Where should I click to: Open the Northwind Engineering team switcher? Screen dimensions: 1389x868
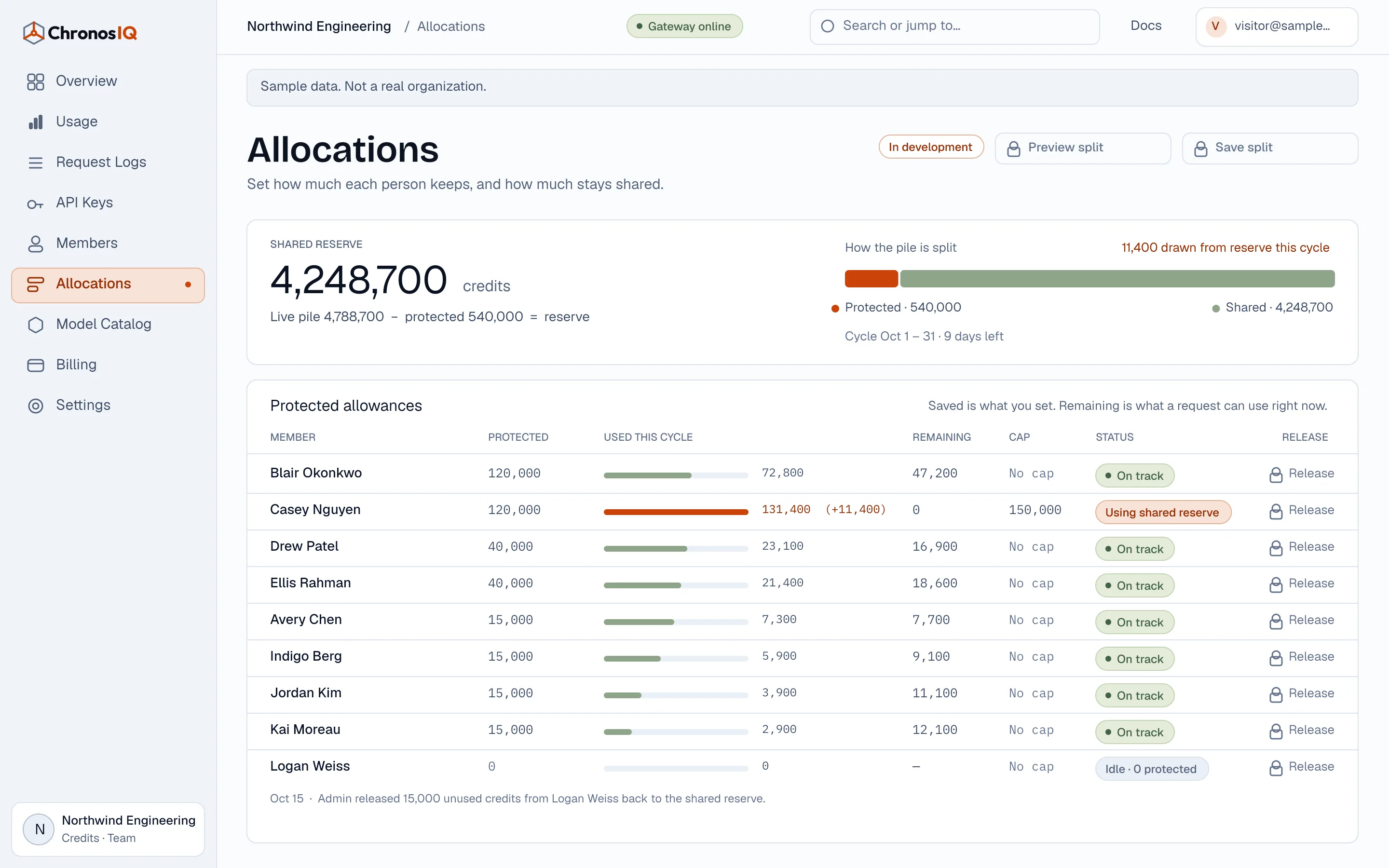108,829
